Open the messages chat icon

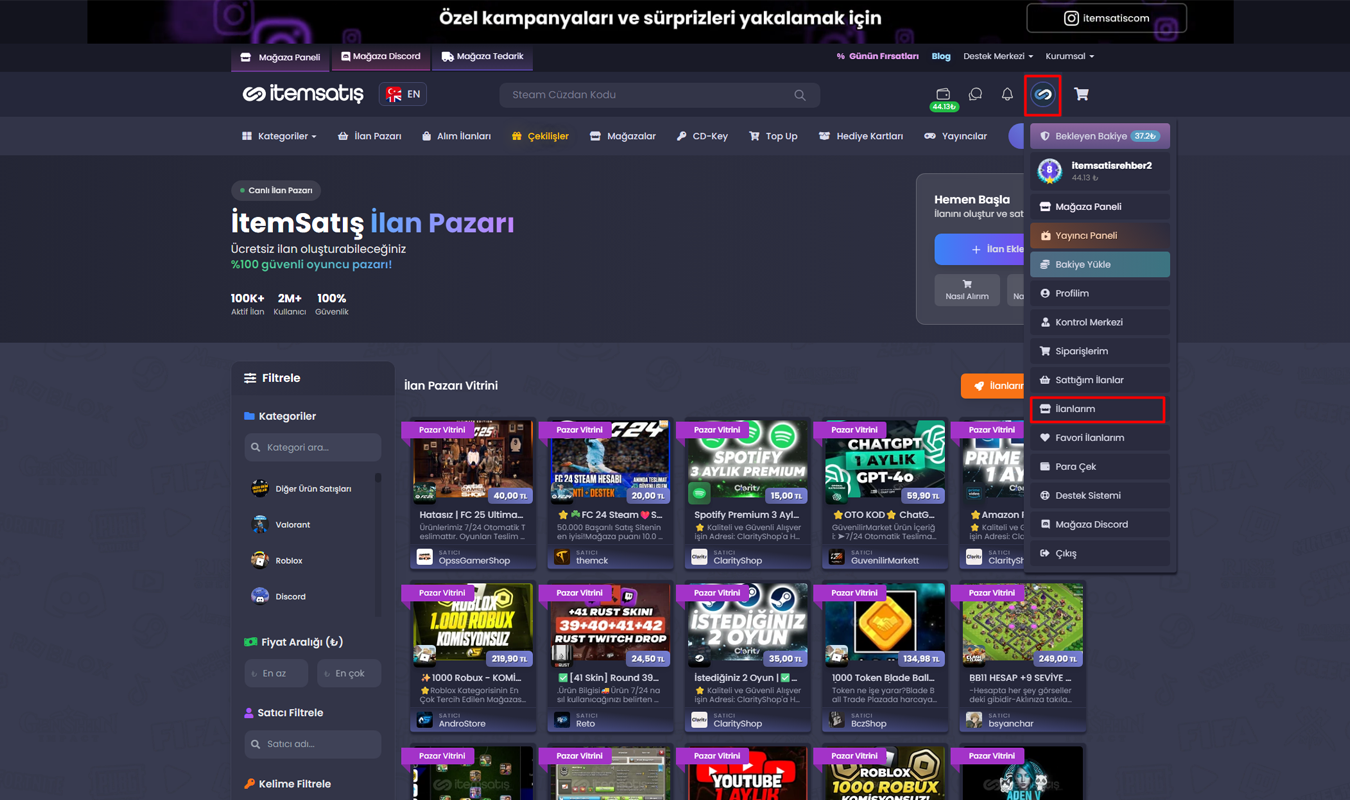975,94
